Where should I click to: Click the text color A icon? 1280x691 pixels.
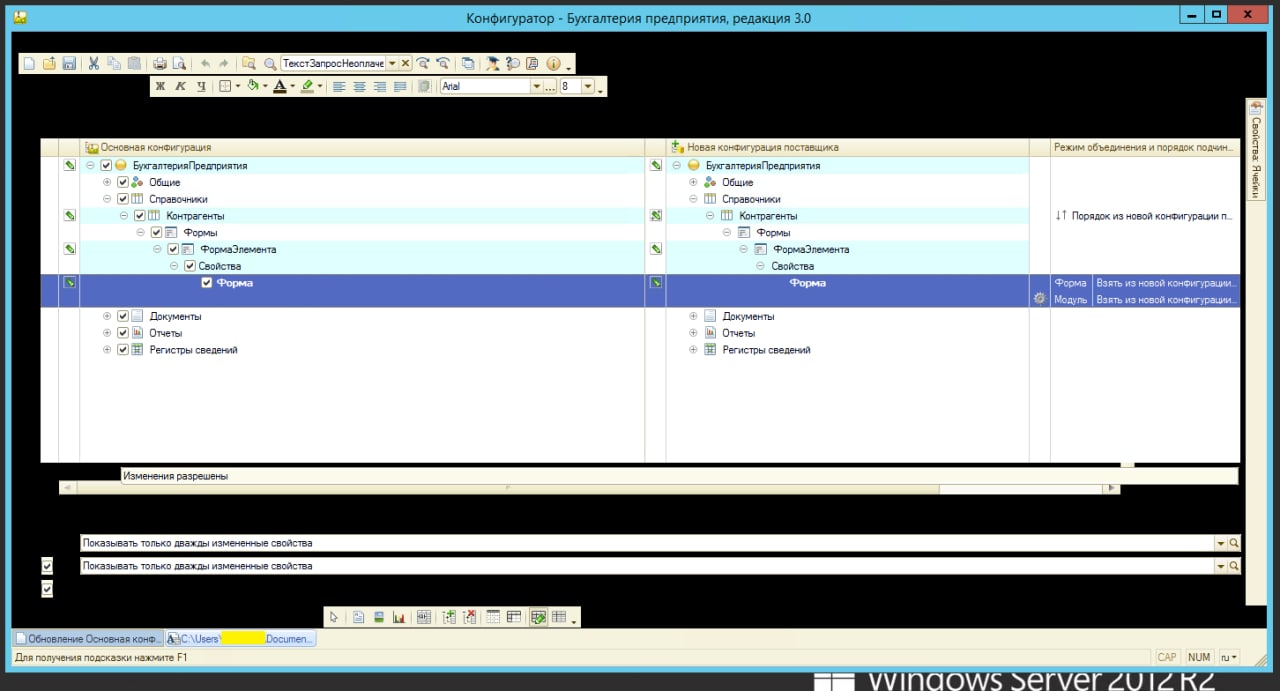click(x=279, y=86)
